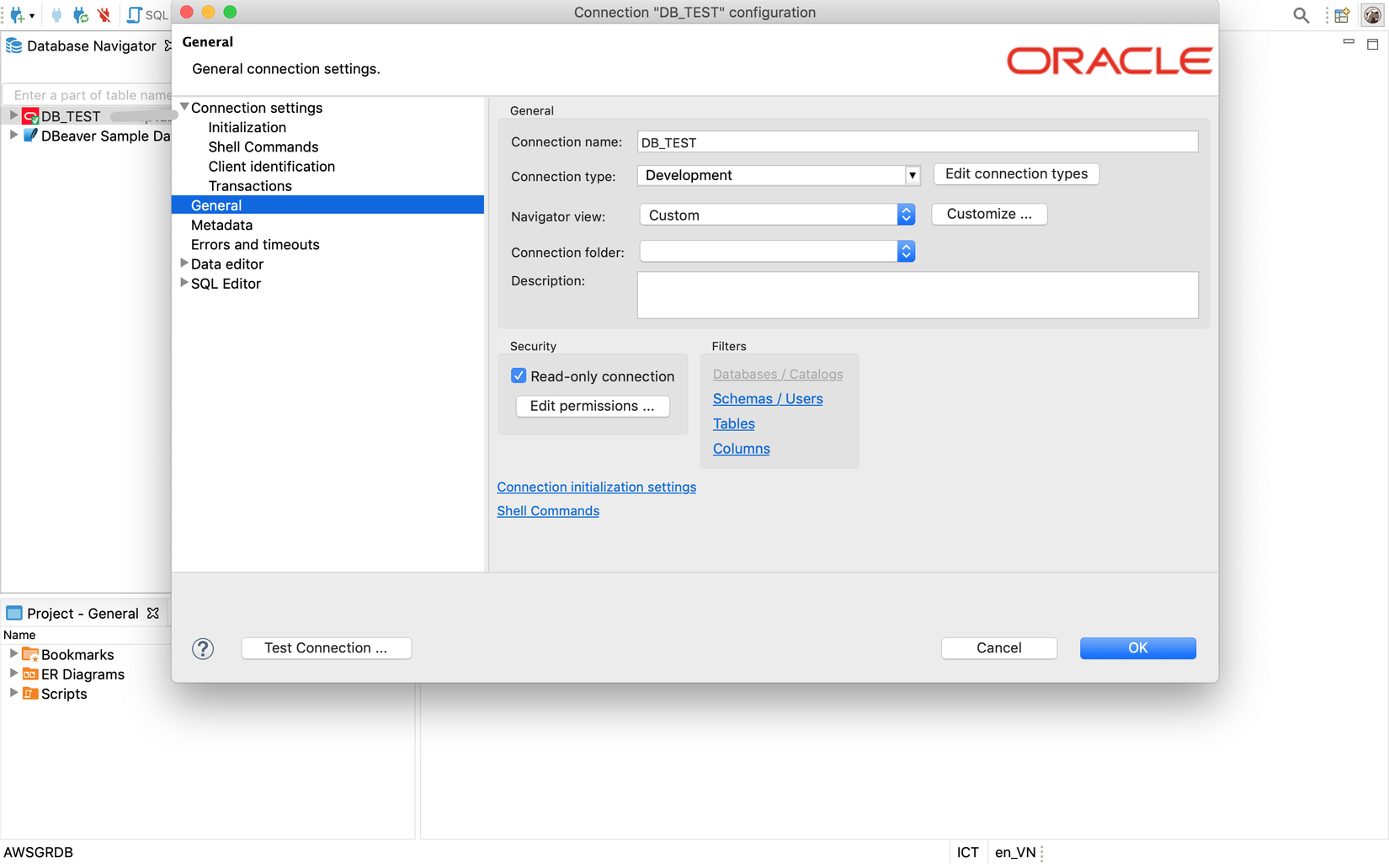Select the Scripts folder icon
1389x868 pixels.
(30, 693)
